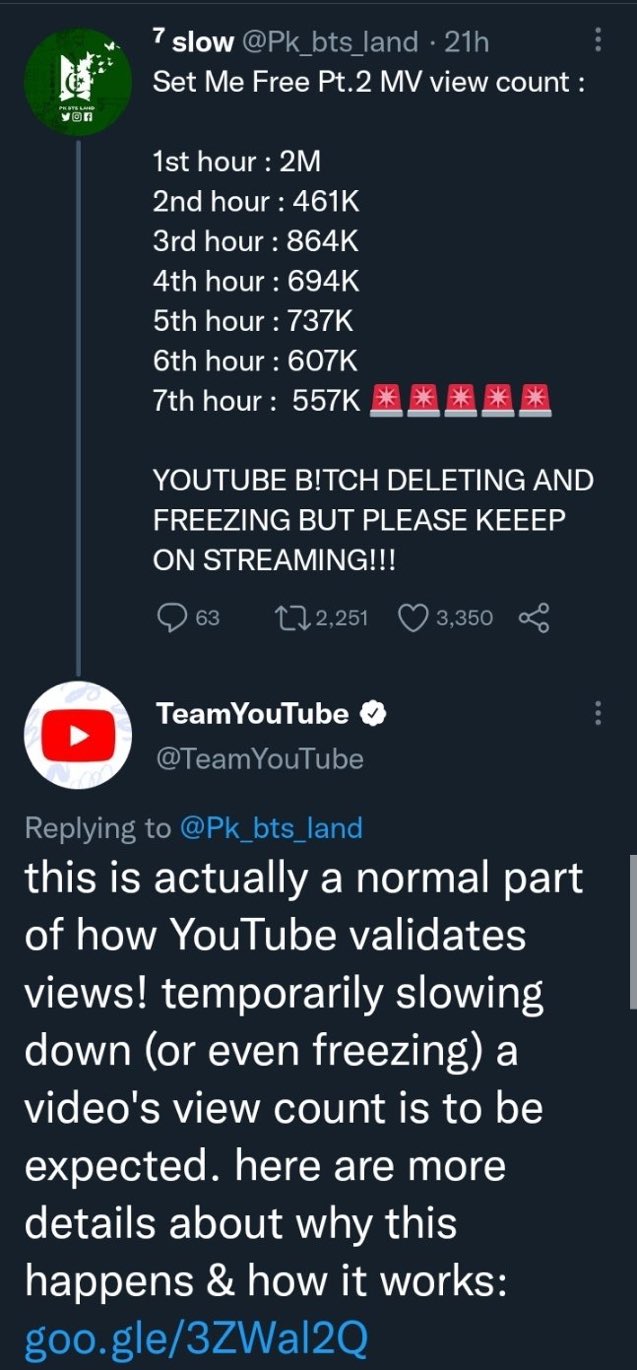
Task: Click the grey @TeamYouTube handle
Action: [x=258, y=759]
